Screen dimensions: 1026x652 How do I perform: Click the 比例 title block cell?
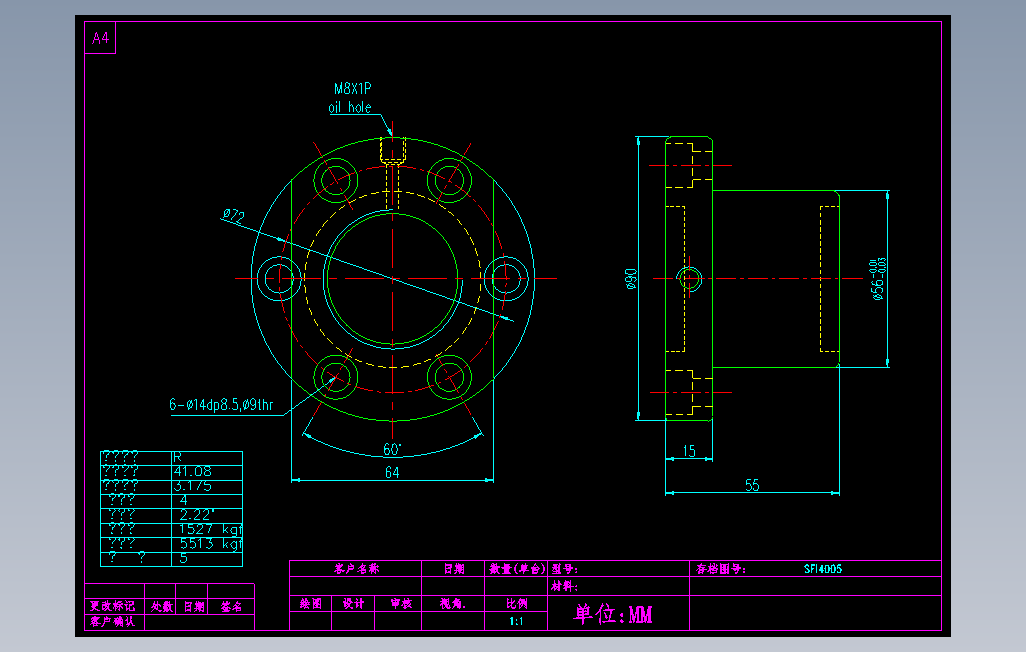(516, 604)
